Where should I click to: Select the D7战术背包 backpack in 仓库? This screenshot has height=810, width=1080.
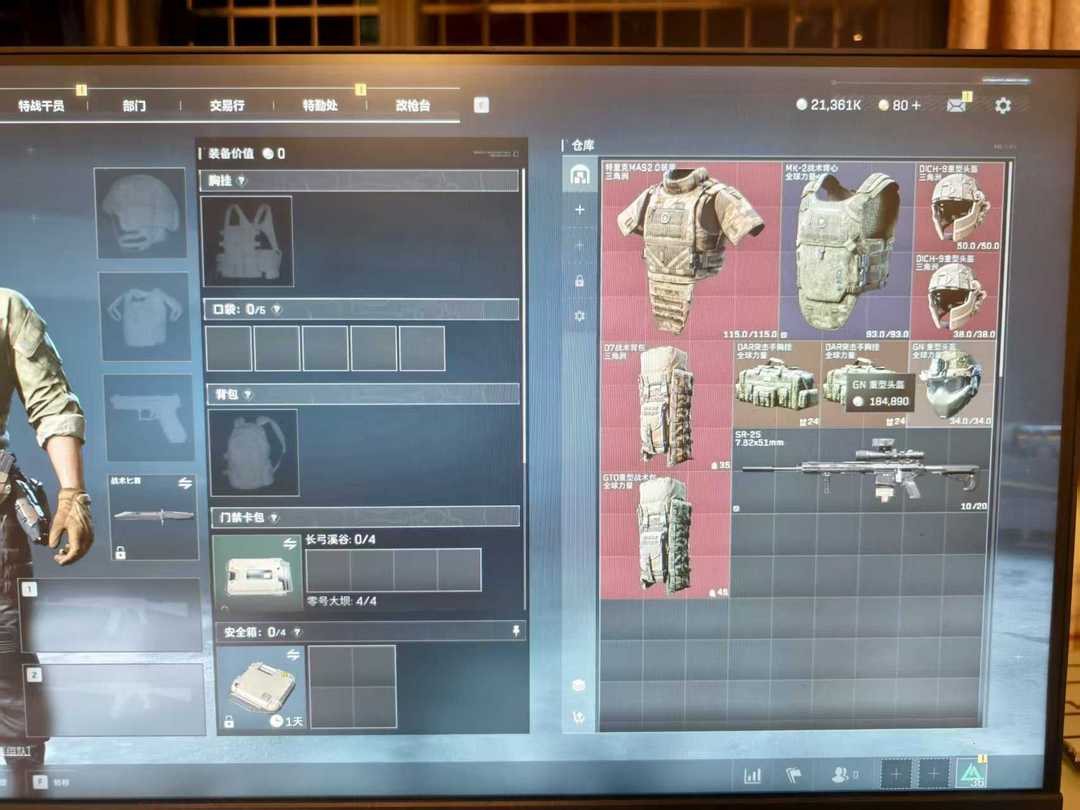click(667, 406)
